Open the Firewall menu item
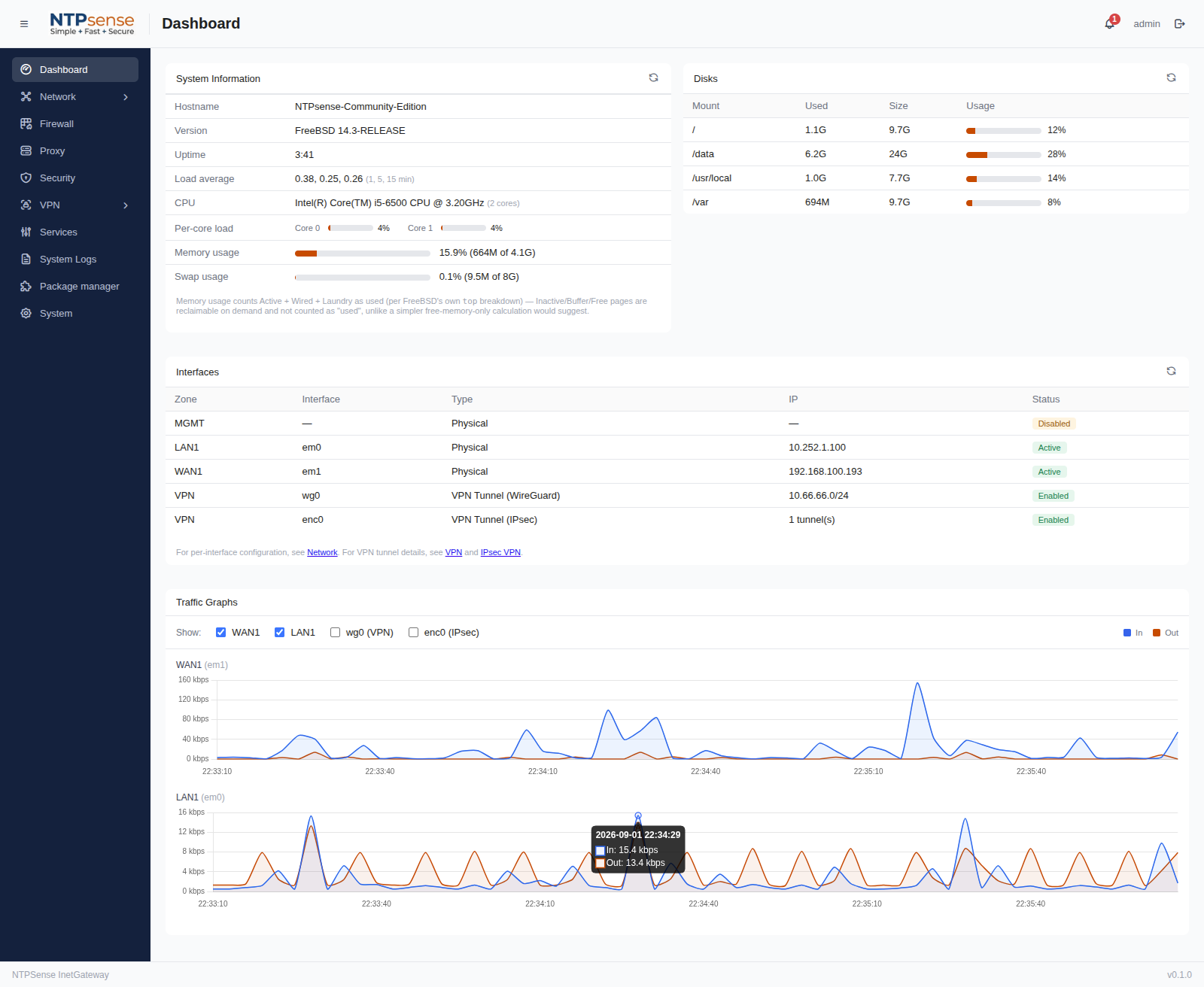The height and width of the screenshot is (987, 1204). pos(75,123)
